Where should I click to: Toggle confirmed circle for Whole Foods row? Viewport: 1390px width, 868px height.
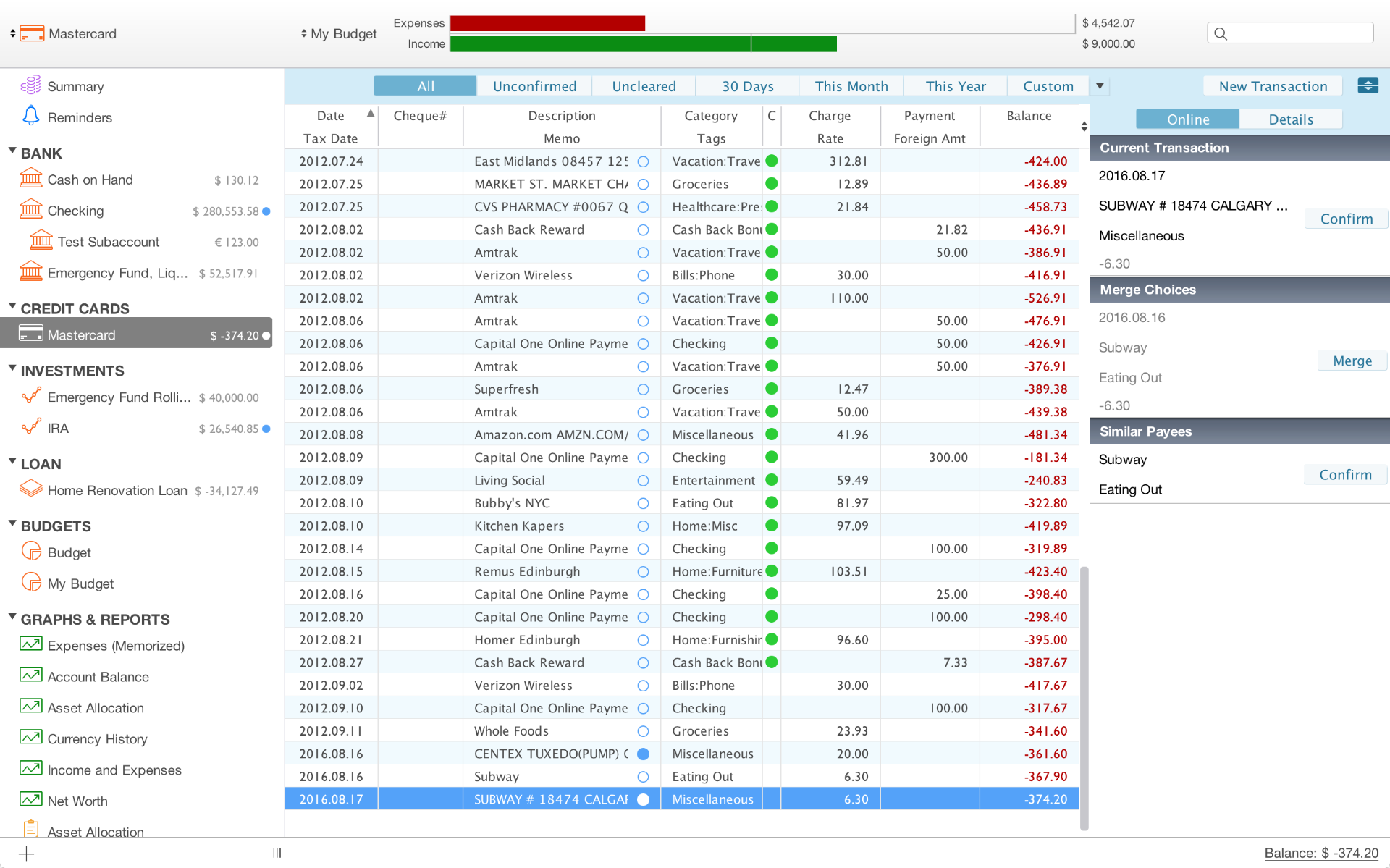(x=643, y=731)
